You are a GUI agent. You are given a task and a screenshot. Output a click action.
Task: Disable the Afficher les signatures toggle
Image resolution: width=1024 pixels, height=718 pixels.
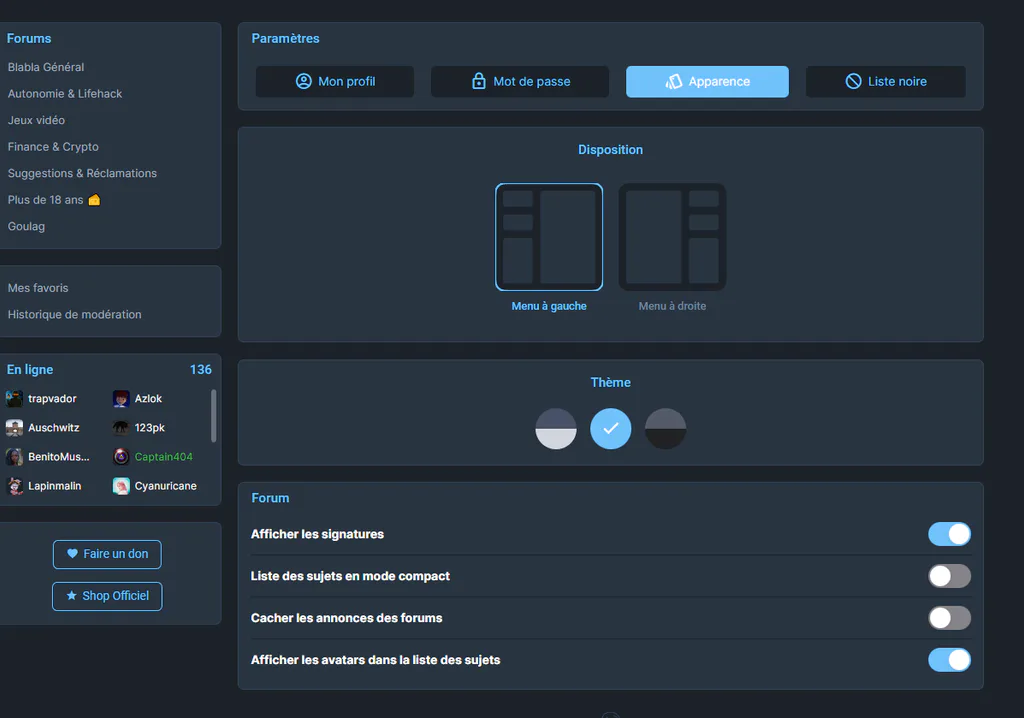tap(950, 534)
